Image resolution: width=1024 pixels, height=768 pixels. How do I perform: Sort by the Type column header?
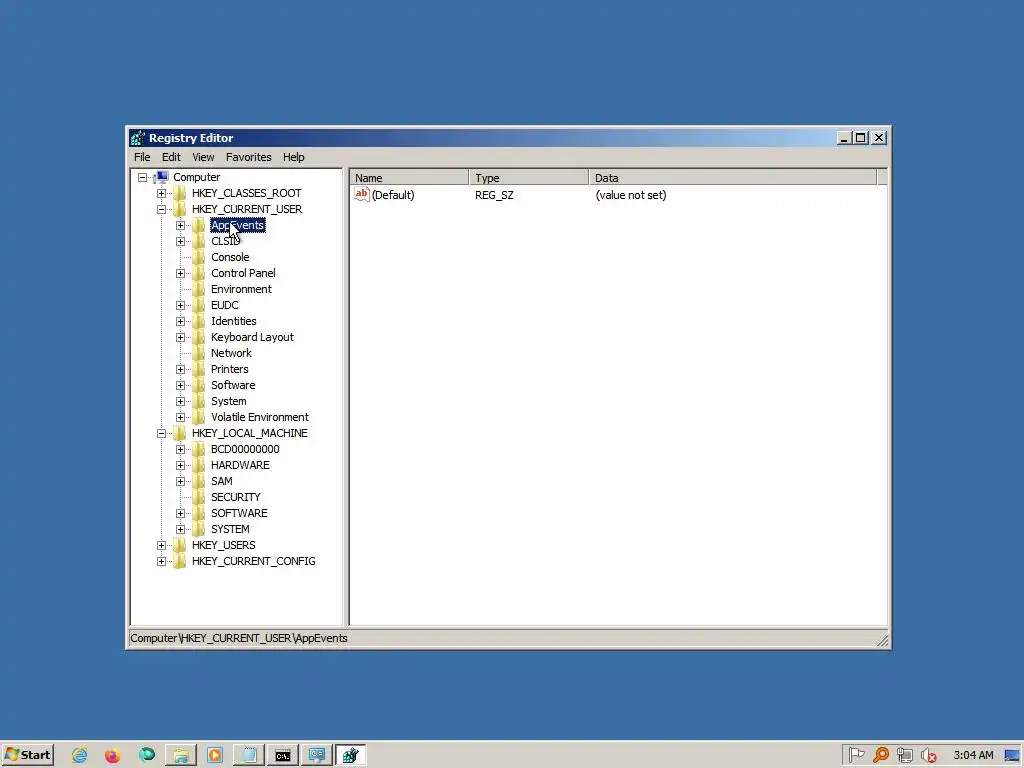pyautogui.click(x=528, y=178)
